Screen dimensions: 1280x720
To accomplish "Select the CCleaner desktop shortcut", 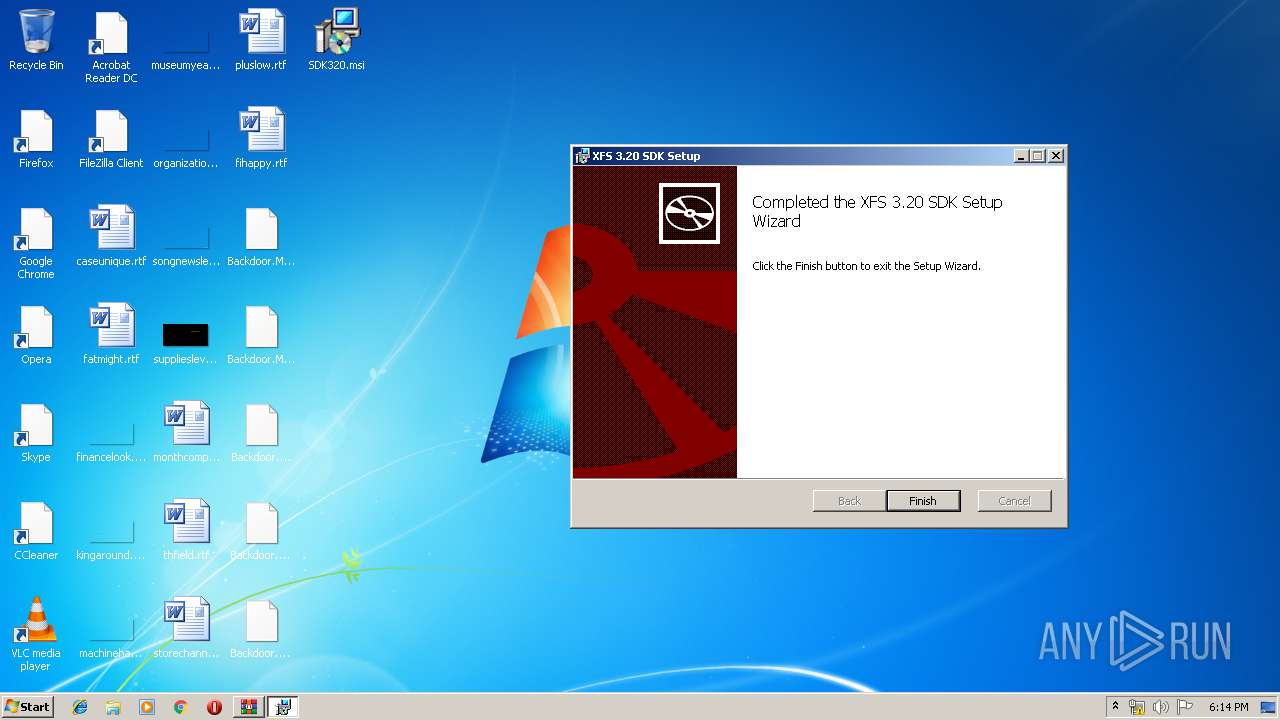I will point(36,530).
